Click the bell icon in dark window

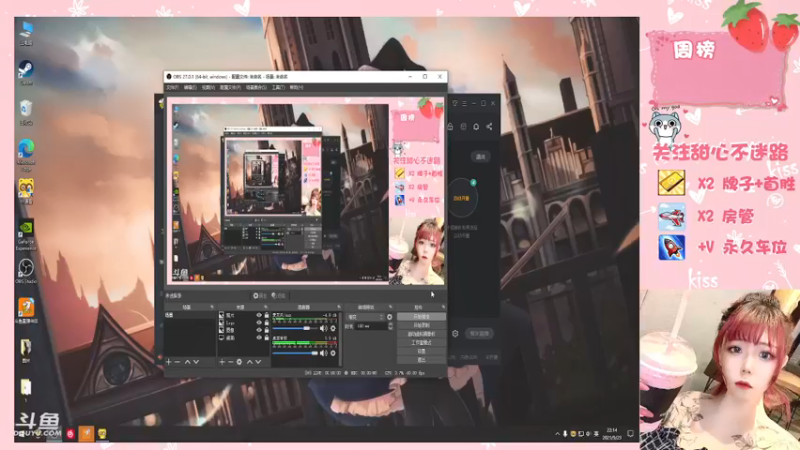[476, 127]
